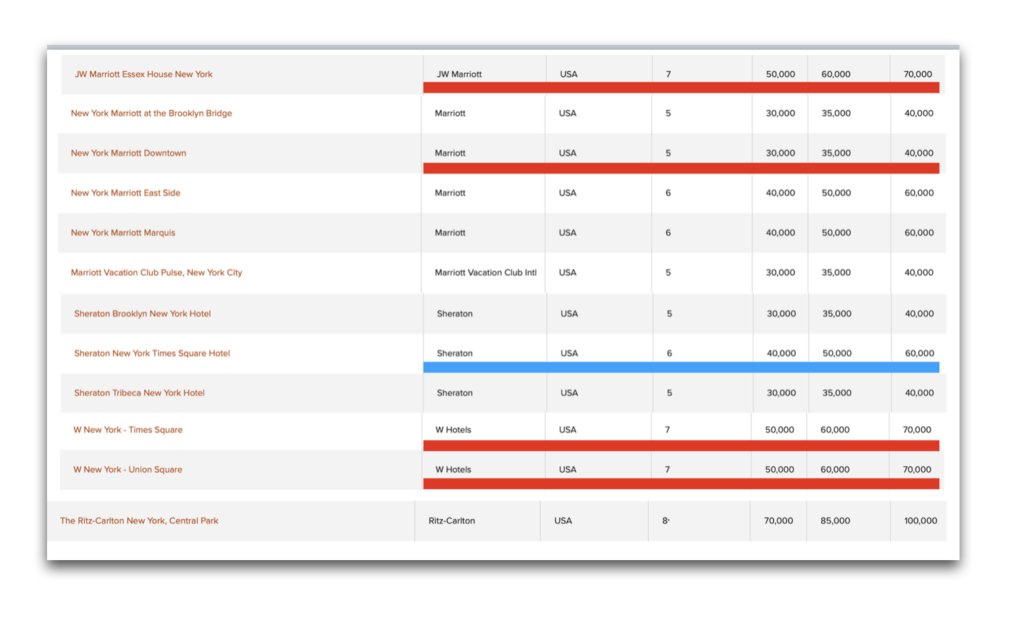Select Sheraton New York Times Square Hotel
Viewport: 1024px width, 618px height.
(152, 353)
